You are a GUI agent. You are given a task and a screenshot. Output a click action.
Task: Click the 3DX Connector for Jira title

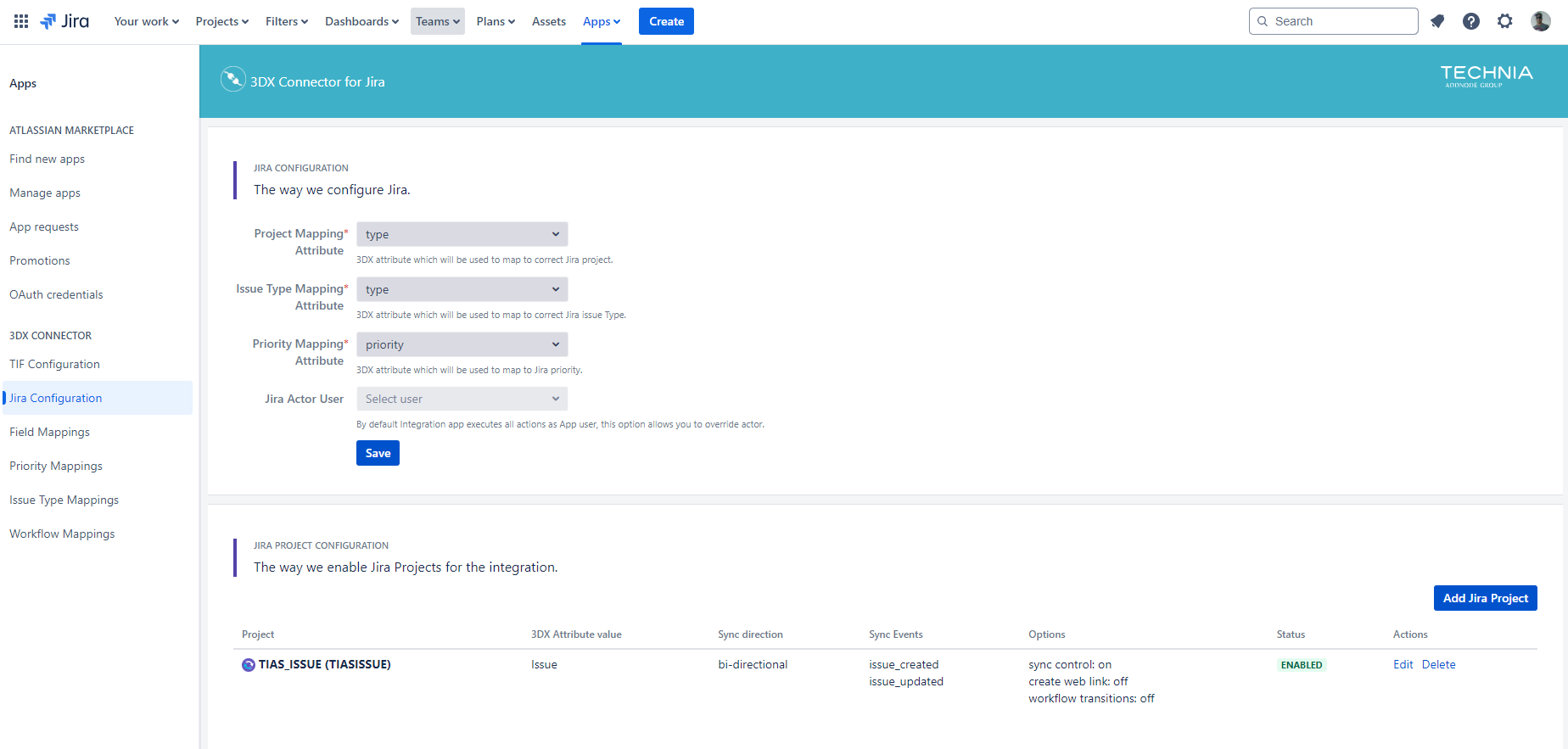pos(317,81)
